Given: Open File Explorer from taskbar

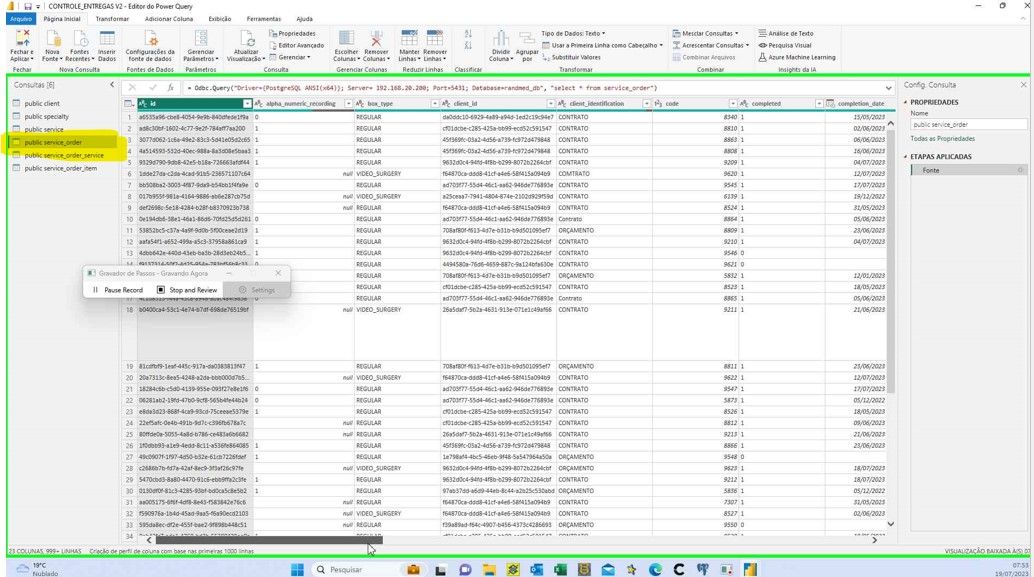Looking at the screenshot, I should (x=489, y=569).
